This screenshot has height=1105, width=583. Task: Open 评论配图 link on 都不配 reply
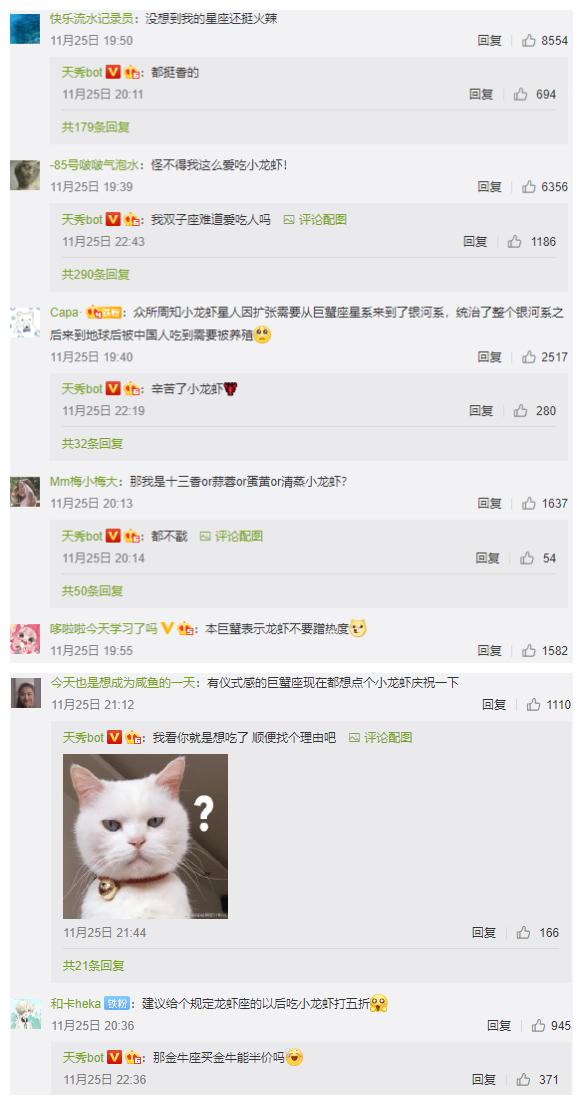point(231,536)
